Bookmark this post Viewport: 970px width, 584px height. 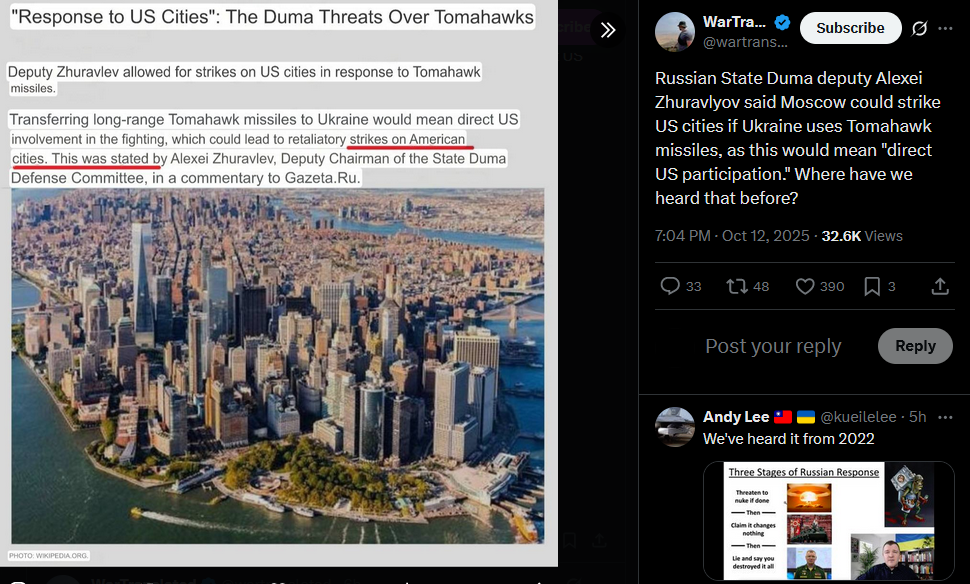872,286
